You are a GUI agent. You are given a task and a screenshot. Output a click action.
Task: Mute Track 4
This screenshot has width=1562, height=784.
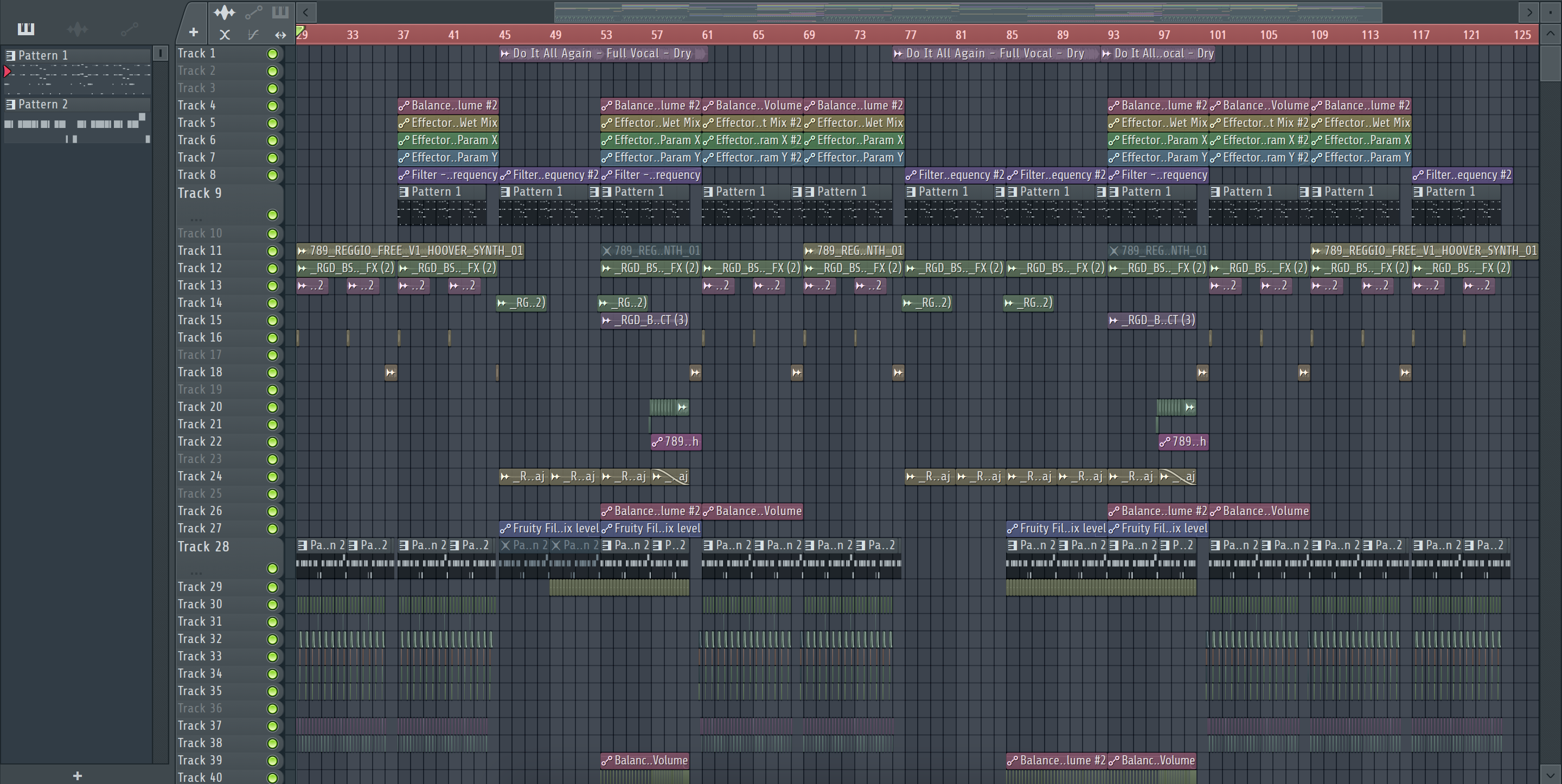[272, 106]
